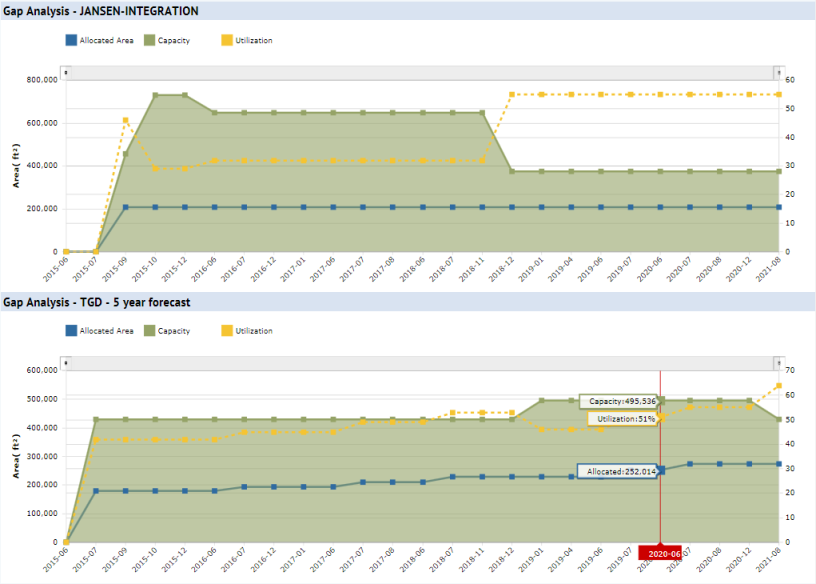This screenshot has height=584, width=816.
Task: Grab the left scrollbar handle of JANSEN-INTEGRATION chart
Action: (66, 73)
